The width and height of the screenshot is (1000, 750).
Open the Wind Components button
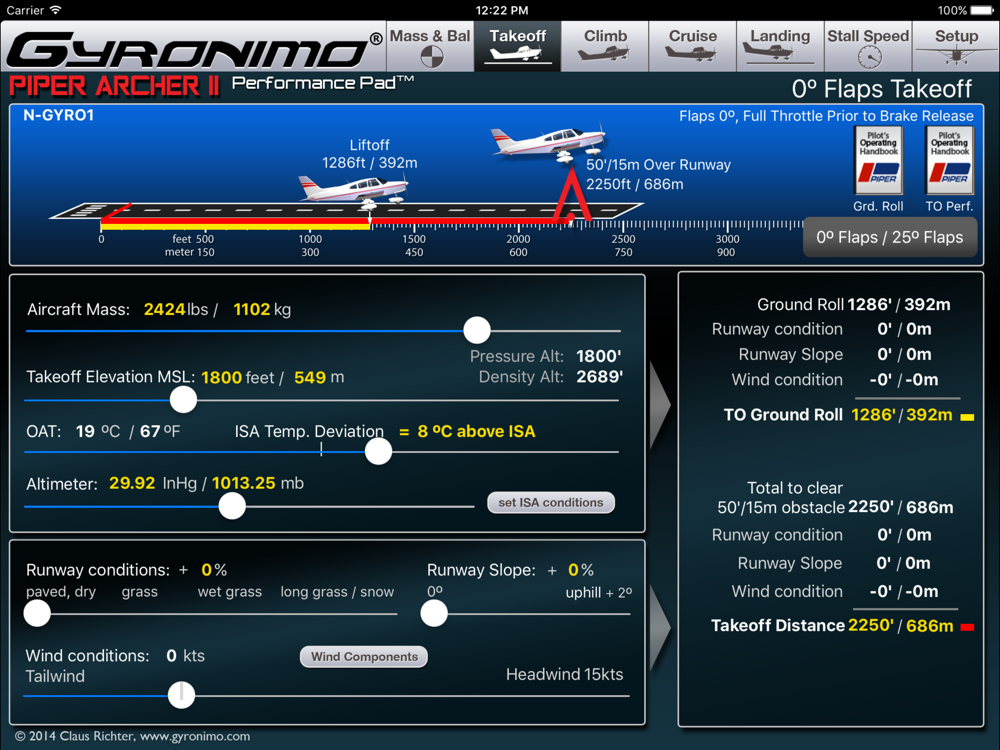coord(364,657)
